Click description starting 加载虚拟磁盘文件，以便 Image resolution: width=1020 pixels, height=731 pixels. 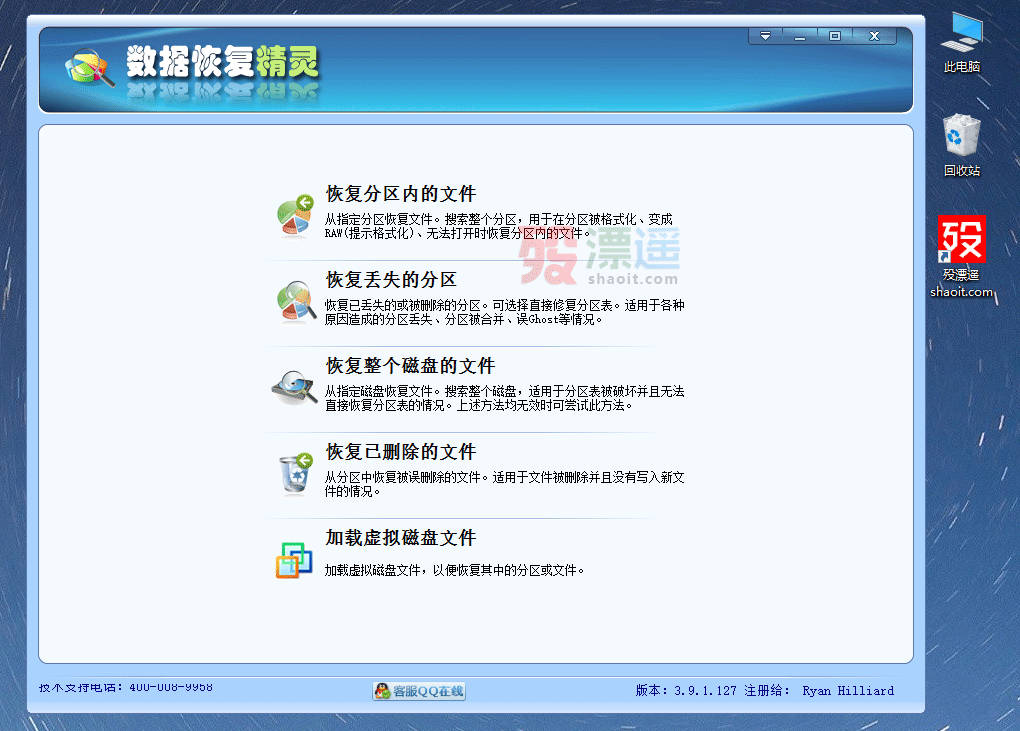[455, 570]
